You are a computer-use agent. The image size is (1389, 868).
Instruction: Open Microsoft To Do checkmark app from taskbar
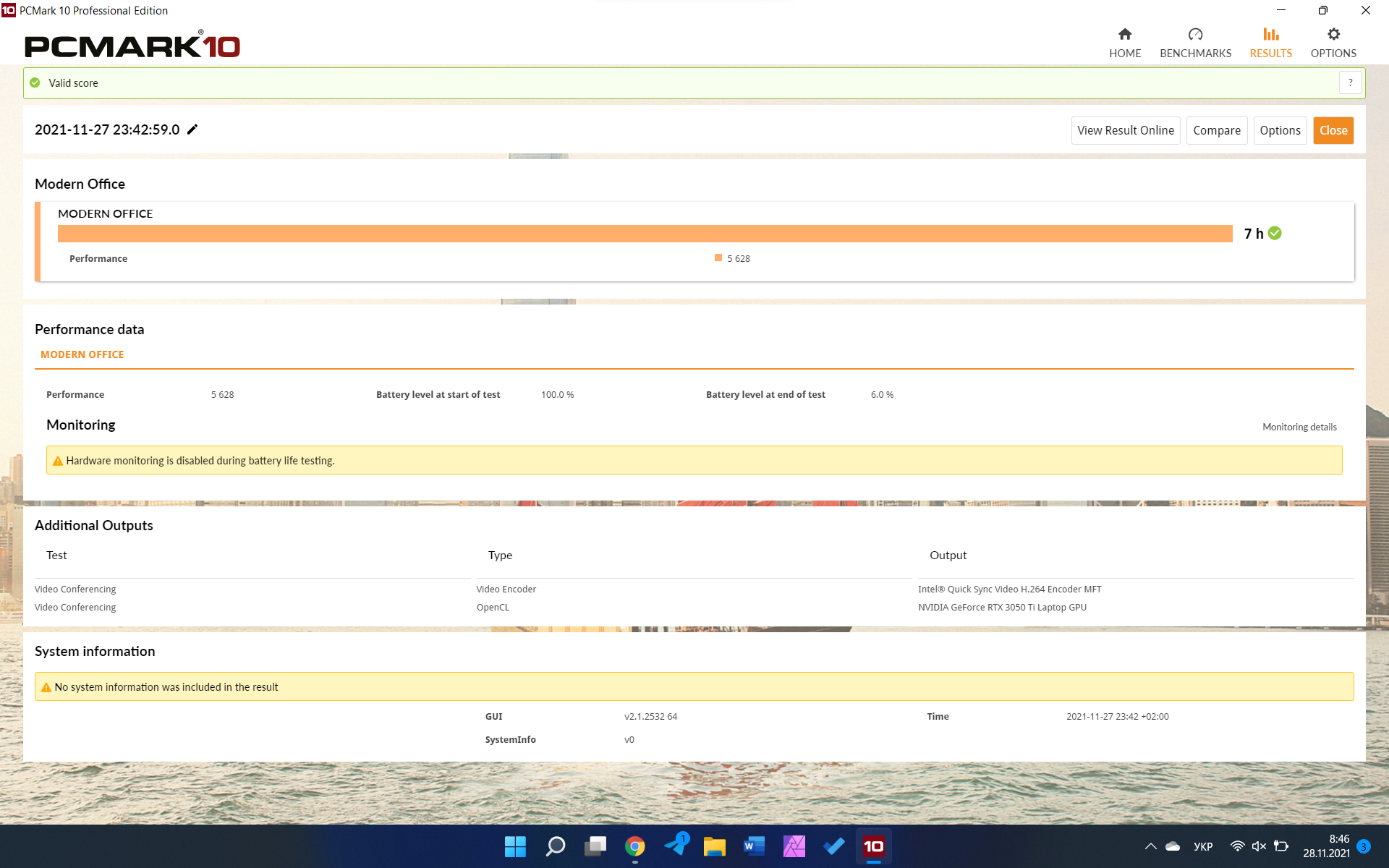(x=833, y=846)
